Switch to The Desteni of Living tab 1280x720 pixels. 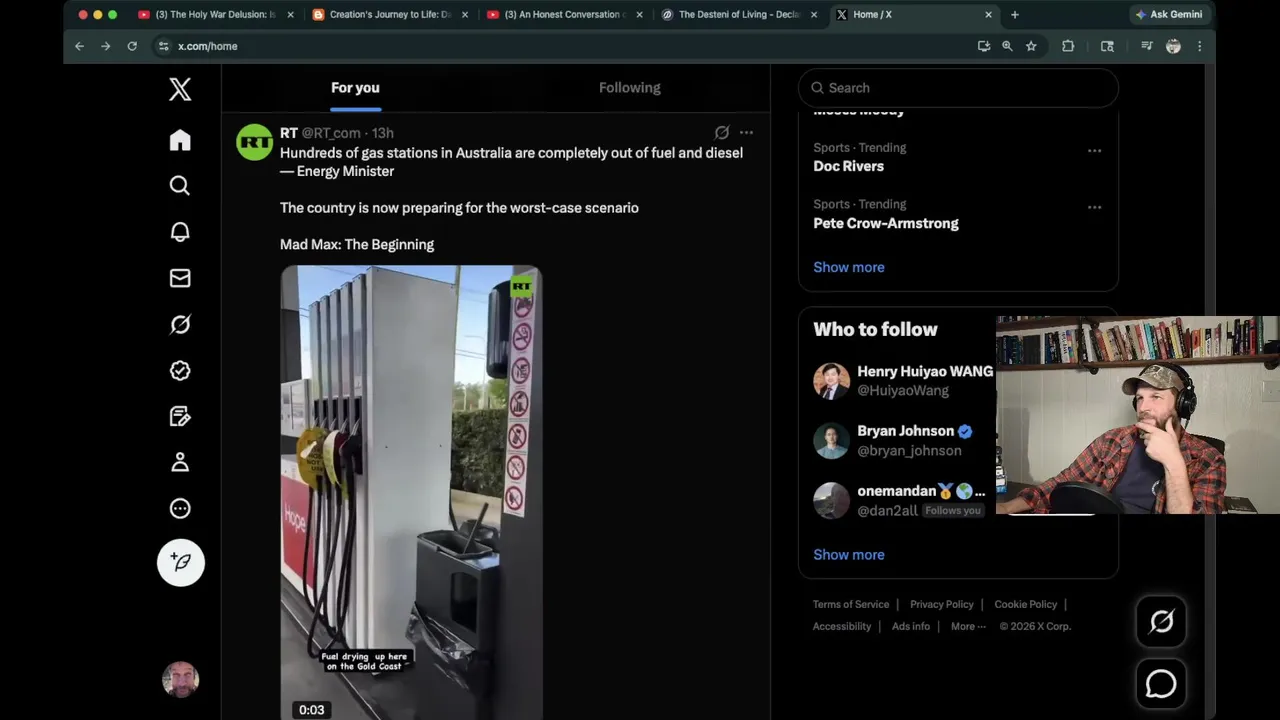[x=739, y=15]
